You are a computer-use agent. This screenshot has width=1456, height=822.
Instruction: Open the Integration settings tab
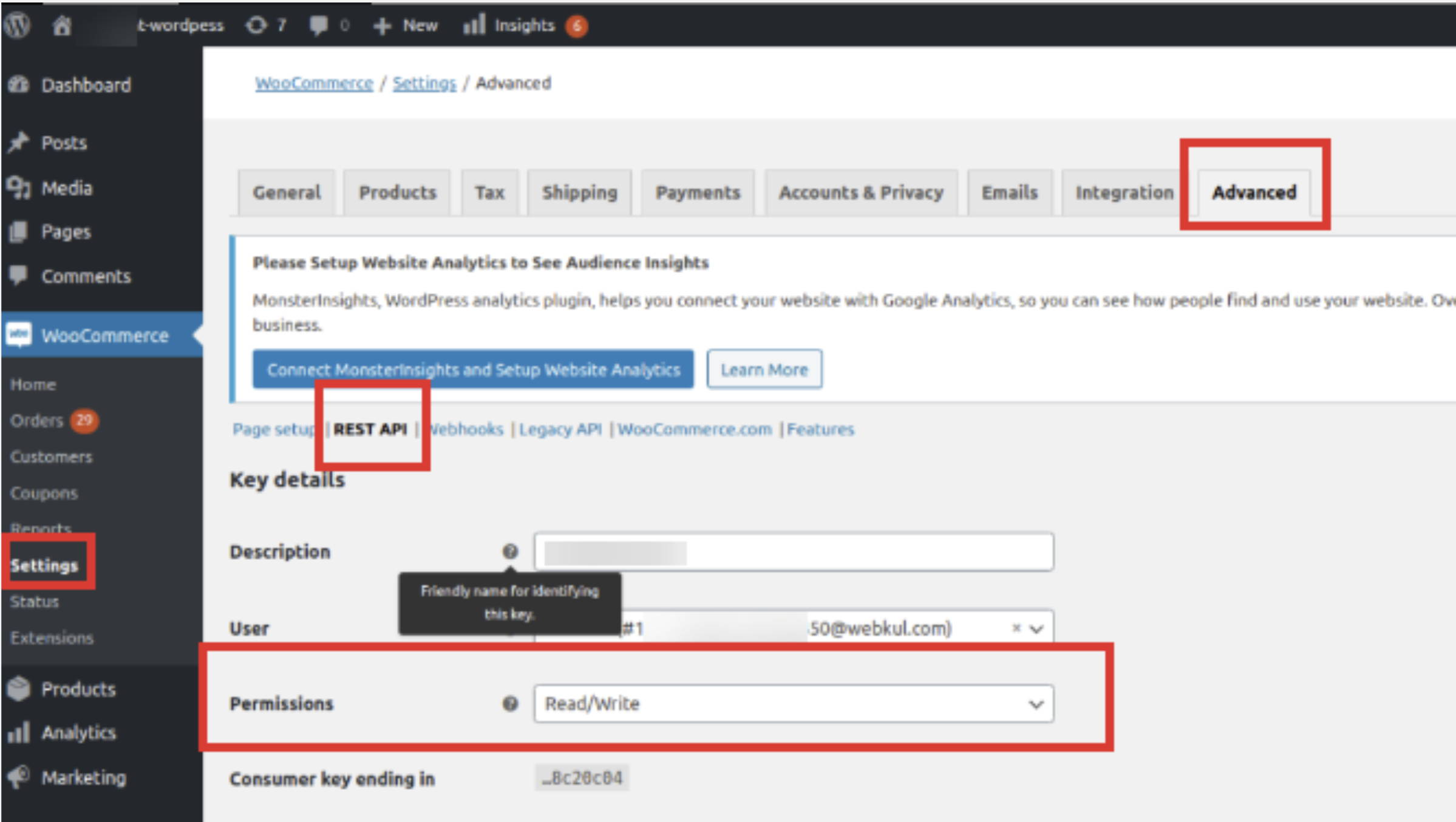tap(1124, 193)
